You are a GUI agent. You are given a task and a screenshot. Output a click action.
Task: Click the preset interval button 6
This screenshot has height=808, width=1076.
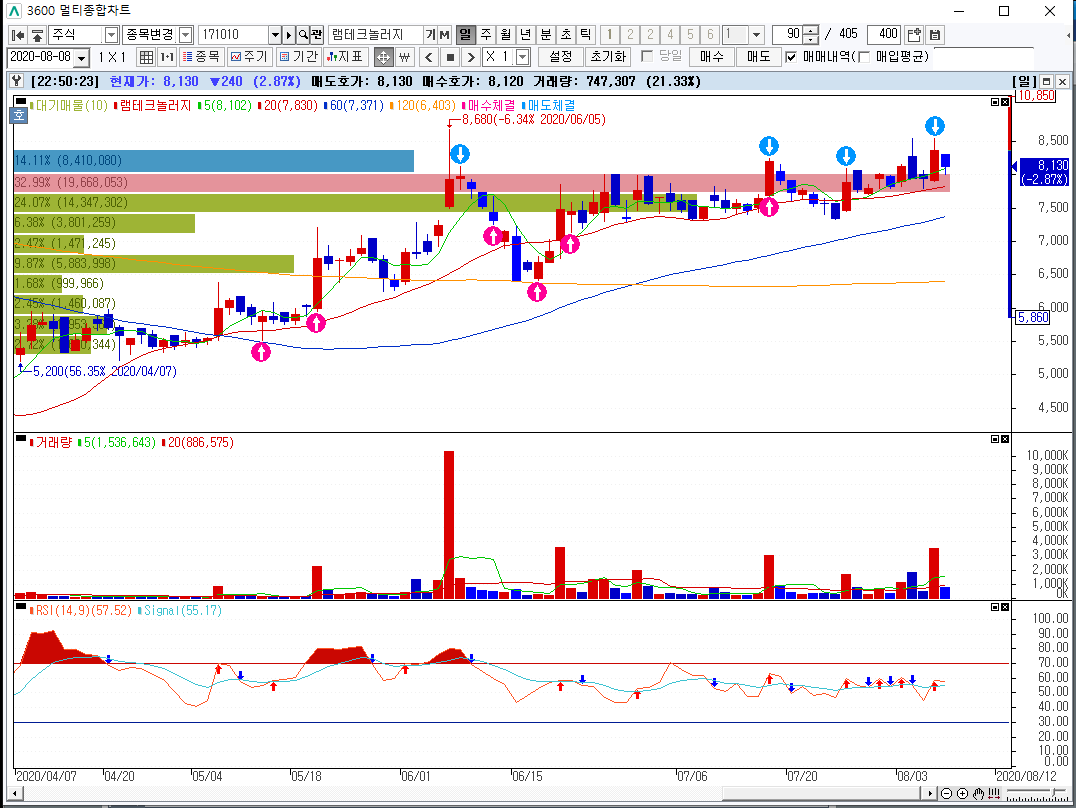pyautogui.click(x=710, y=34)
